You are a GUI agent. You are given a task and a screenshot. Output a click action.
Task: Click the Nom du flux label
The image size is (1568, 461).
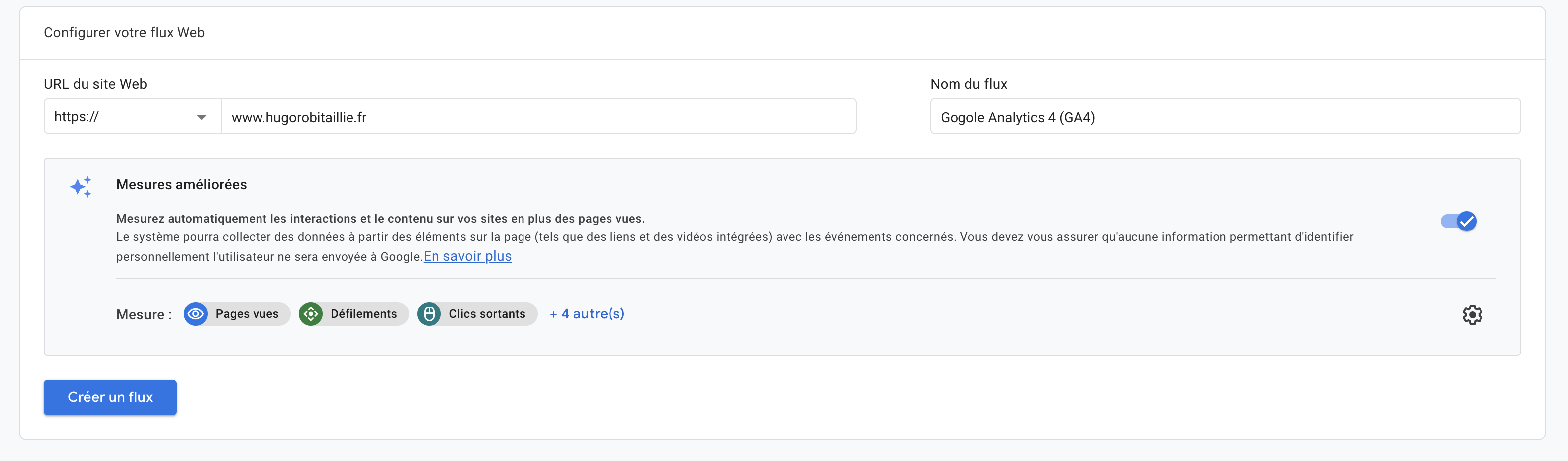point(968,84)
